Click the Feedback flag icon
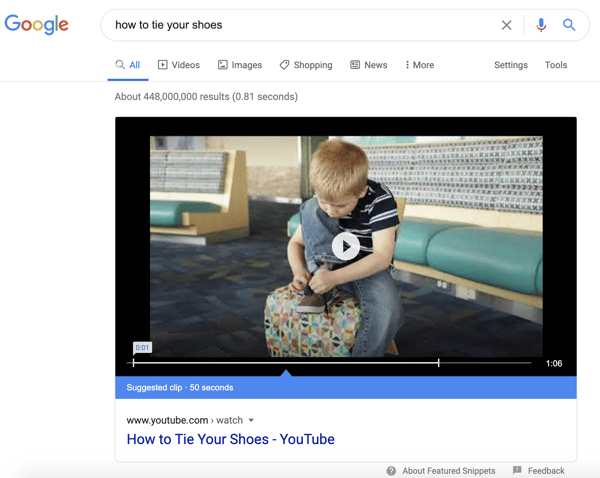 coord(517,470)
